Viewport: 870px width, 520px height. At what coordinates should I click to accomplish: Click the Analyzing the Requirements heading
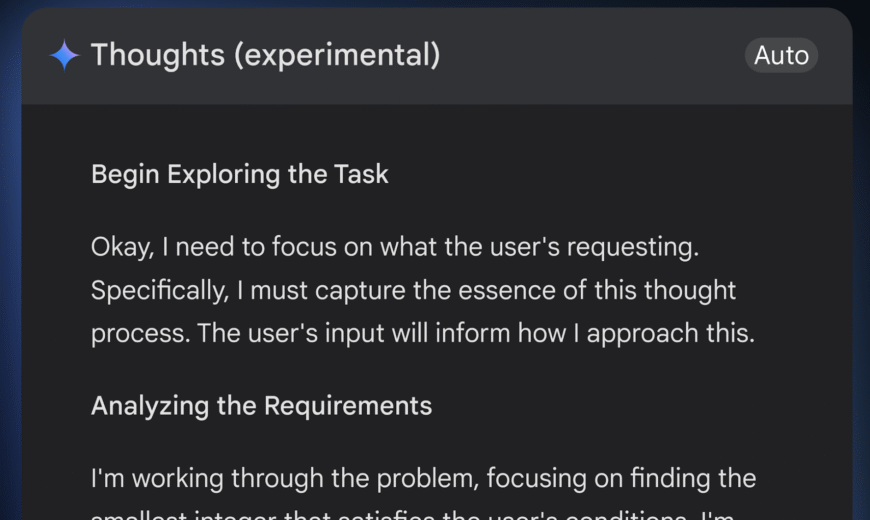(x=261, y=406)
